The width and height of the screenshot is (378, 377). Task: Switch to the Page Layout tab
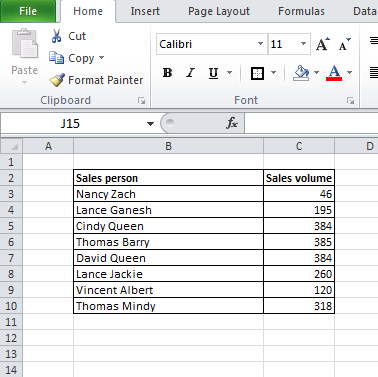(219, 11)
